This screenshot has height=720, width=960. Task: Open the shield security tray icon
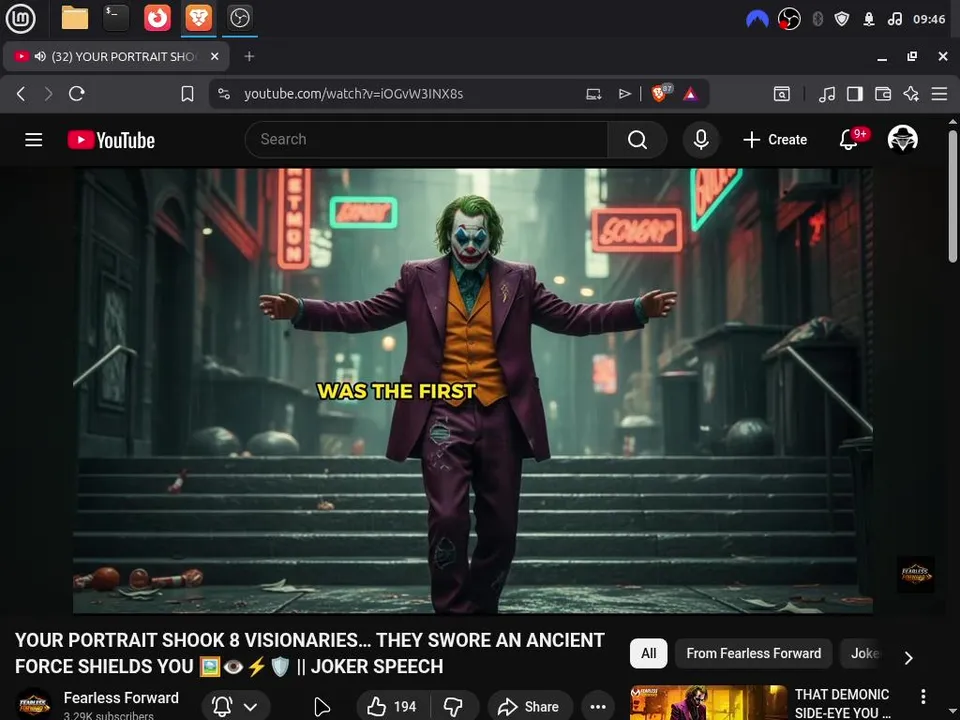pos(842,19)
